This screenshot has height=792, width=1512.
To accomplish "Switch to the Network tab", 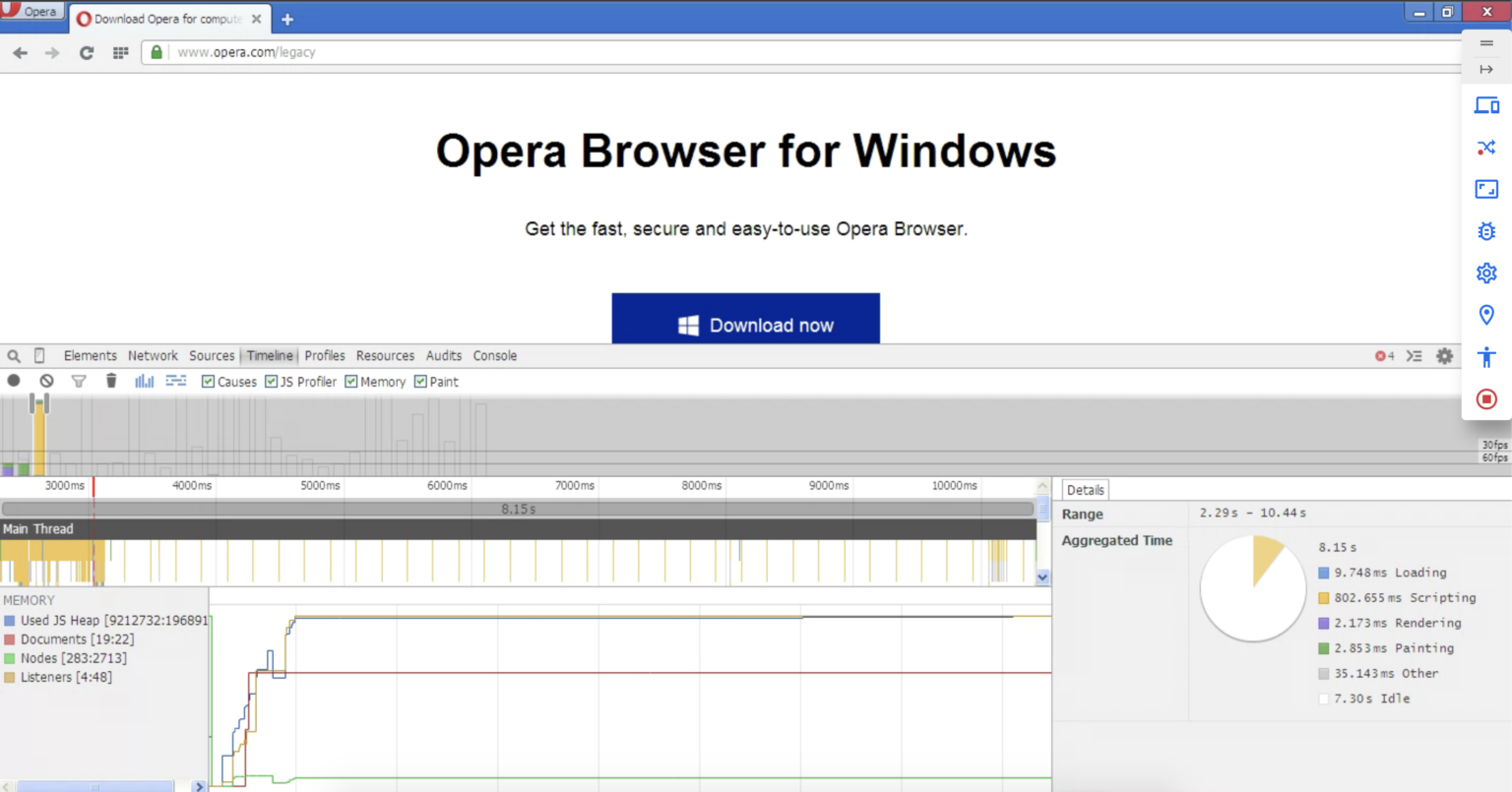I will pyautogui.click(x=153, y=356).
